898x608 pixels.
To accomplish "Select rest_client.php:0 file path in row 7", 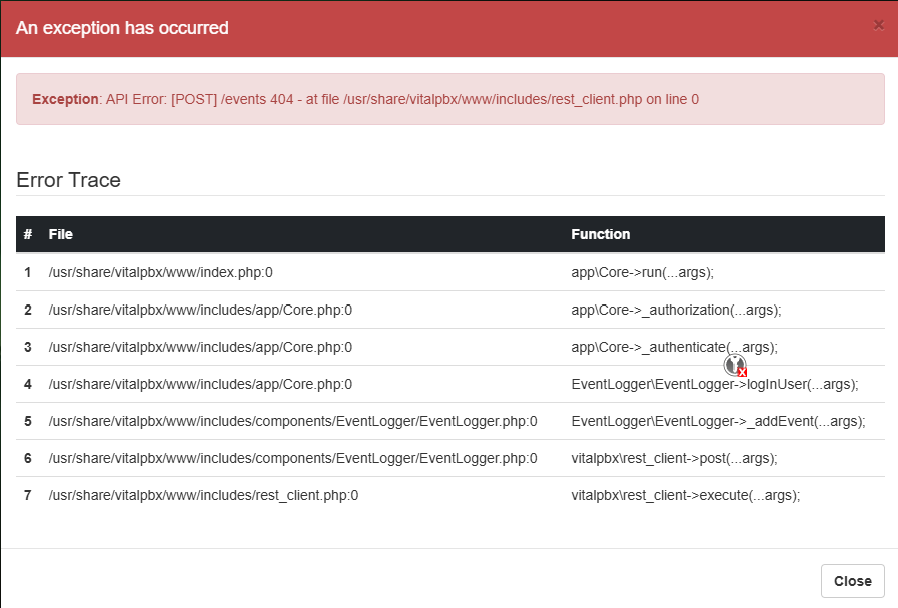I will point(203,495).
